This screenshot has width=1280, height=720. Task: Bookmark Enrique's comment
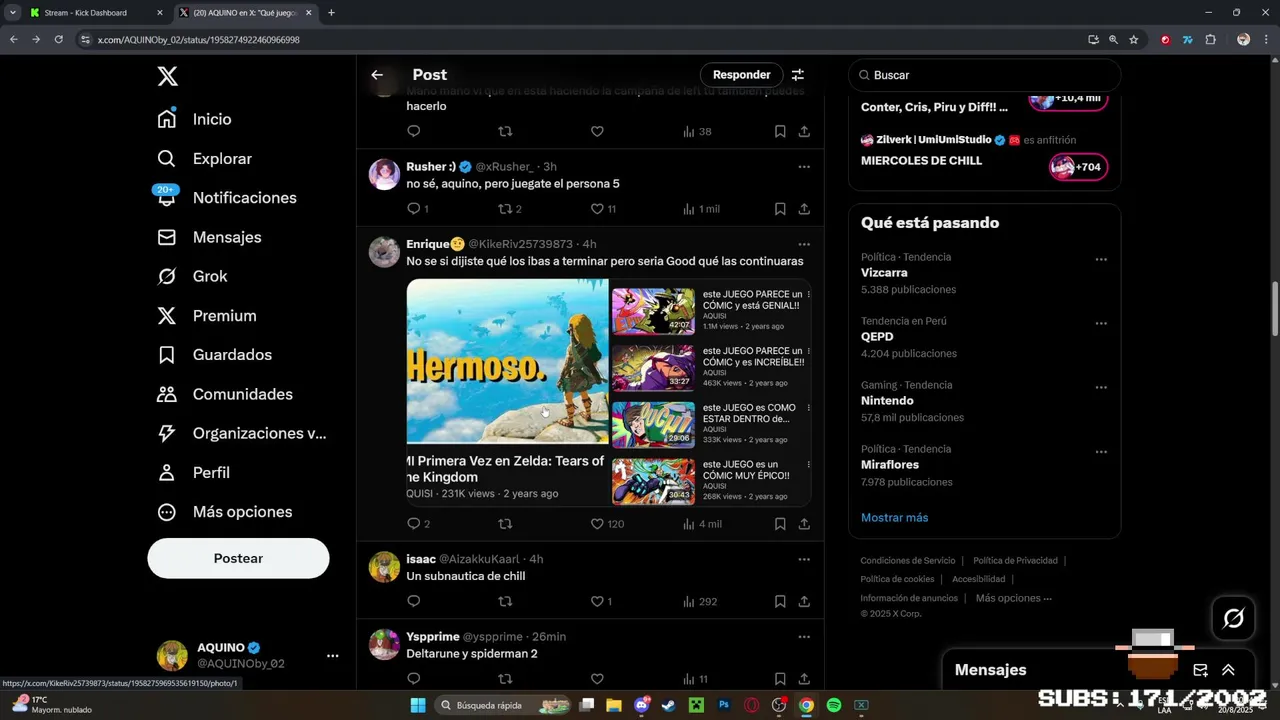(x=780, y=524)
